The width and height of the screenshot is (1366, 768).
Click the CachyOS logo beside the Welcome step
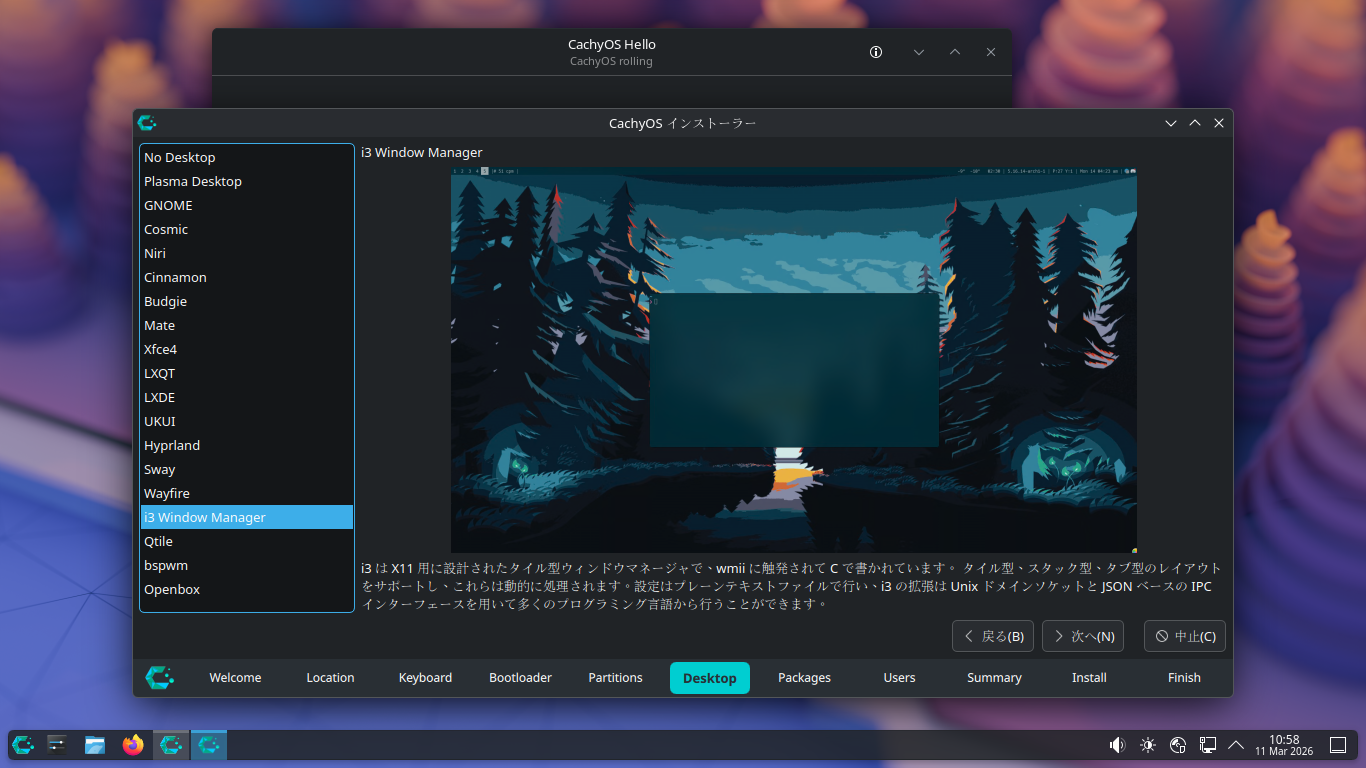point(159,678)
